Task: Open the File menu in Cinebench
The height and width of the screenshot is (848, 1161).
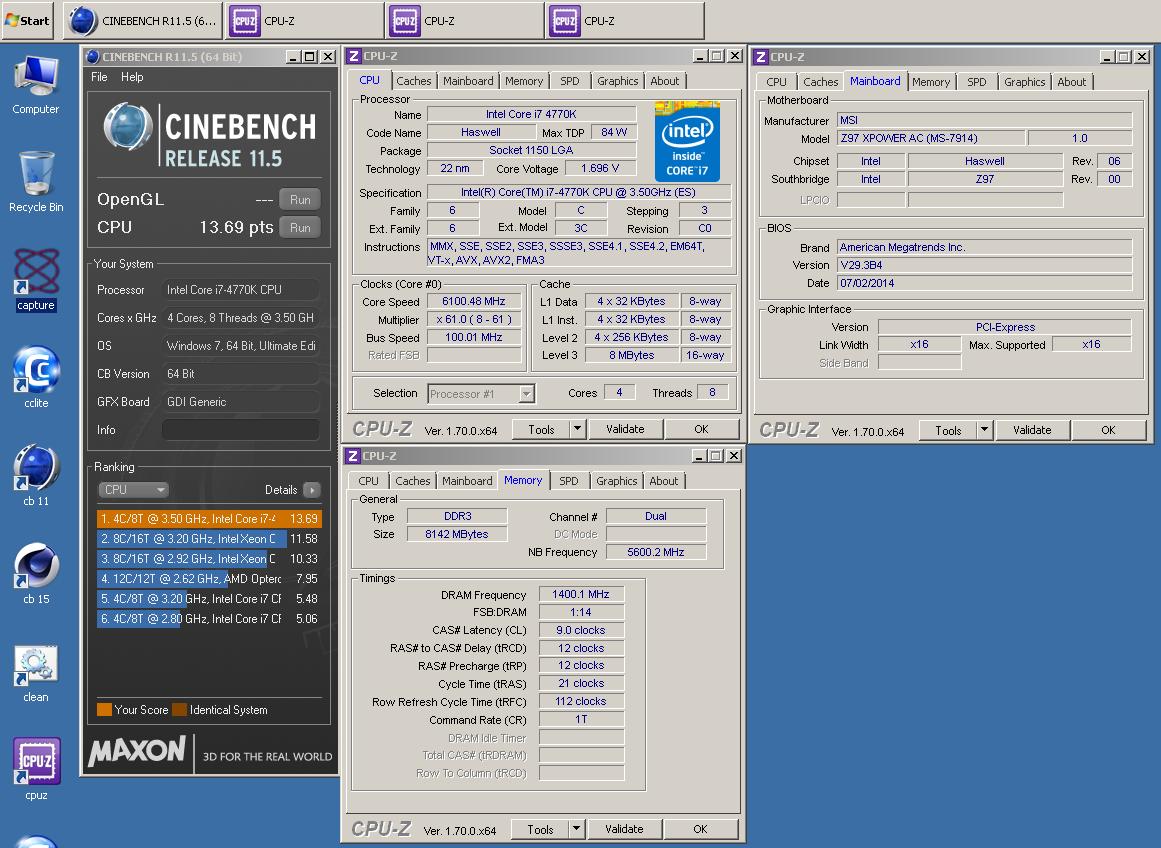Action: click(99, 77)
